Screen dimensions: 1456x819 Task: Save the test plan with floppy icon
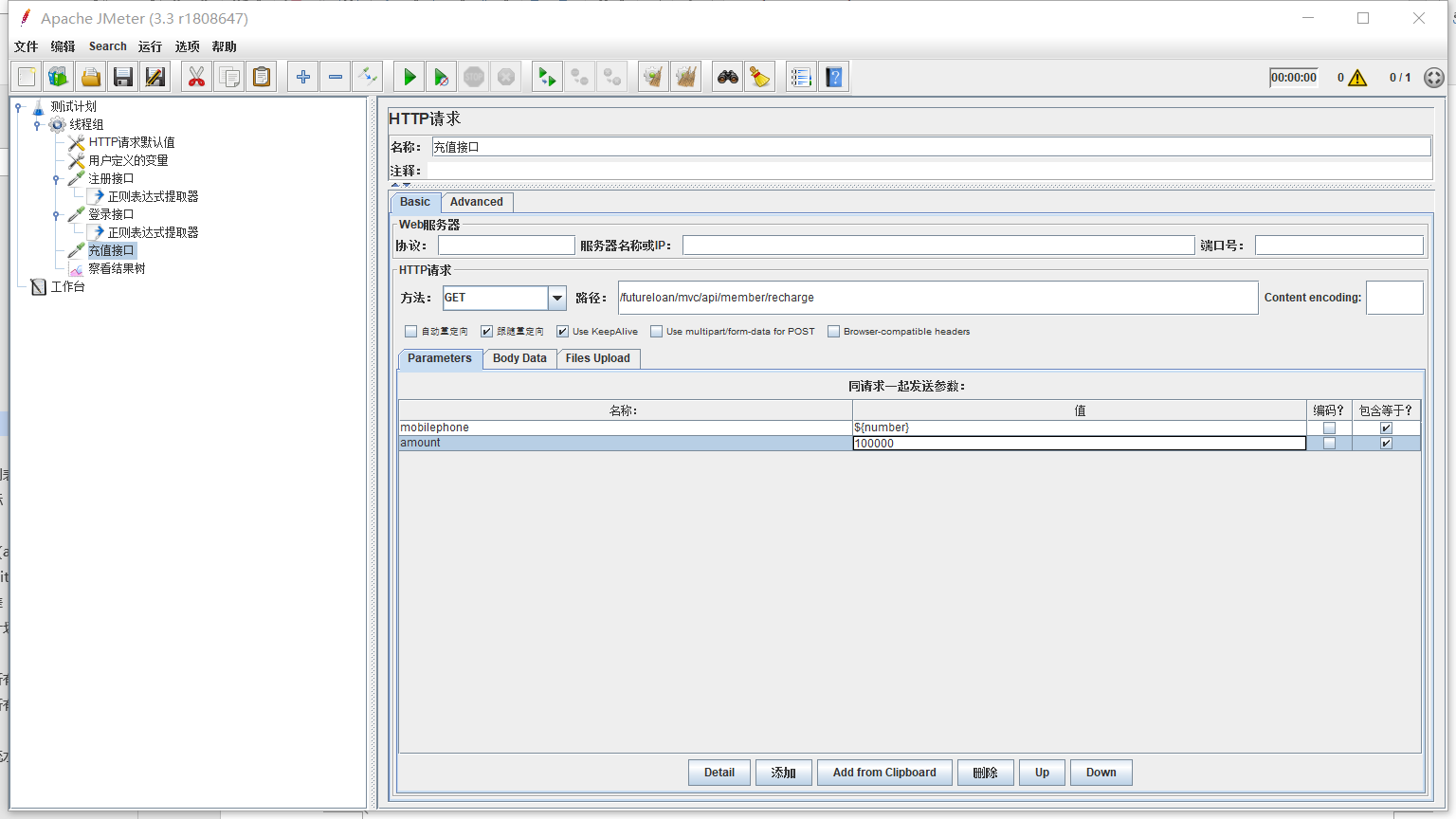123,77
